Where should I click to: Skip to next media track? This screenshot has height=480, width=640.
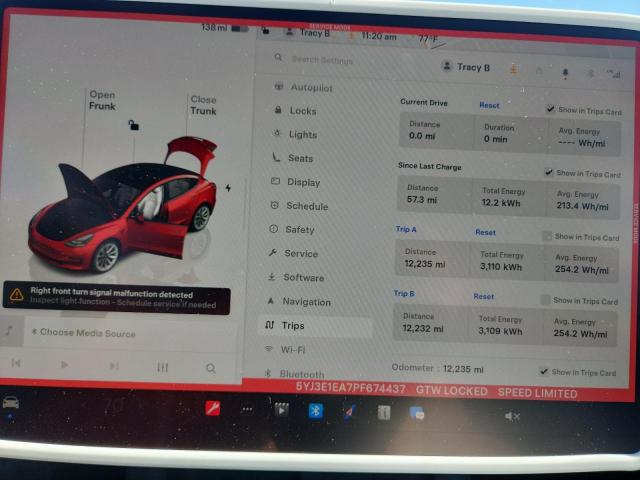coord(114,366)
